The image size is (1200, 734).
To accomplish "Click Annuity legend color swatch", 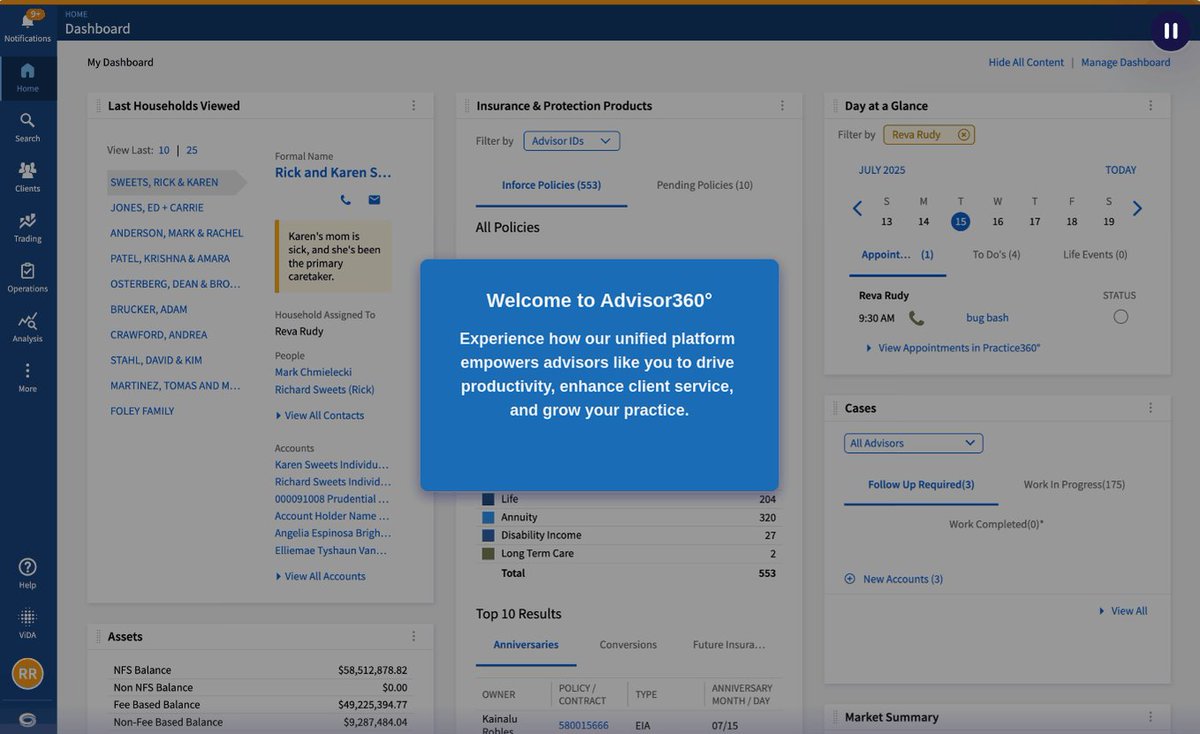I will (x=488, y=517).
